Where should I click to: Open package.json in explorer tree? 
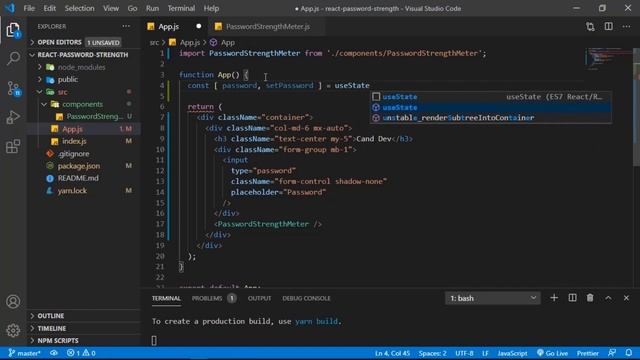(84, 166)
